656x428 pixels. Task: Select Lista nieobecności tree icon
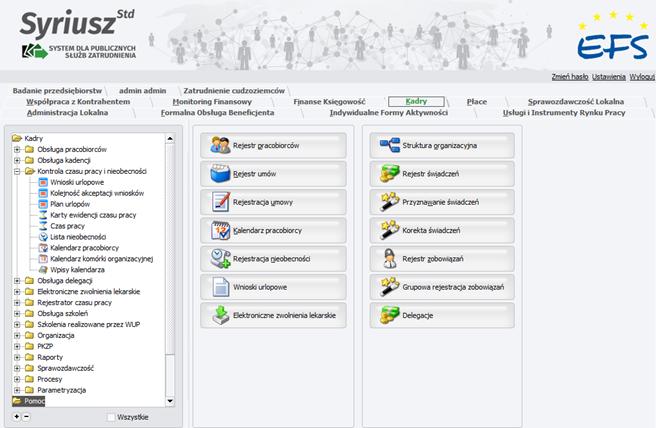pyautogui.click(x=43, y=236)
